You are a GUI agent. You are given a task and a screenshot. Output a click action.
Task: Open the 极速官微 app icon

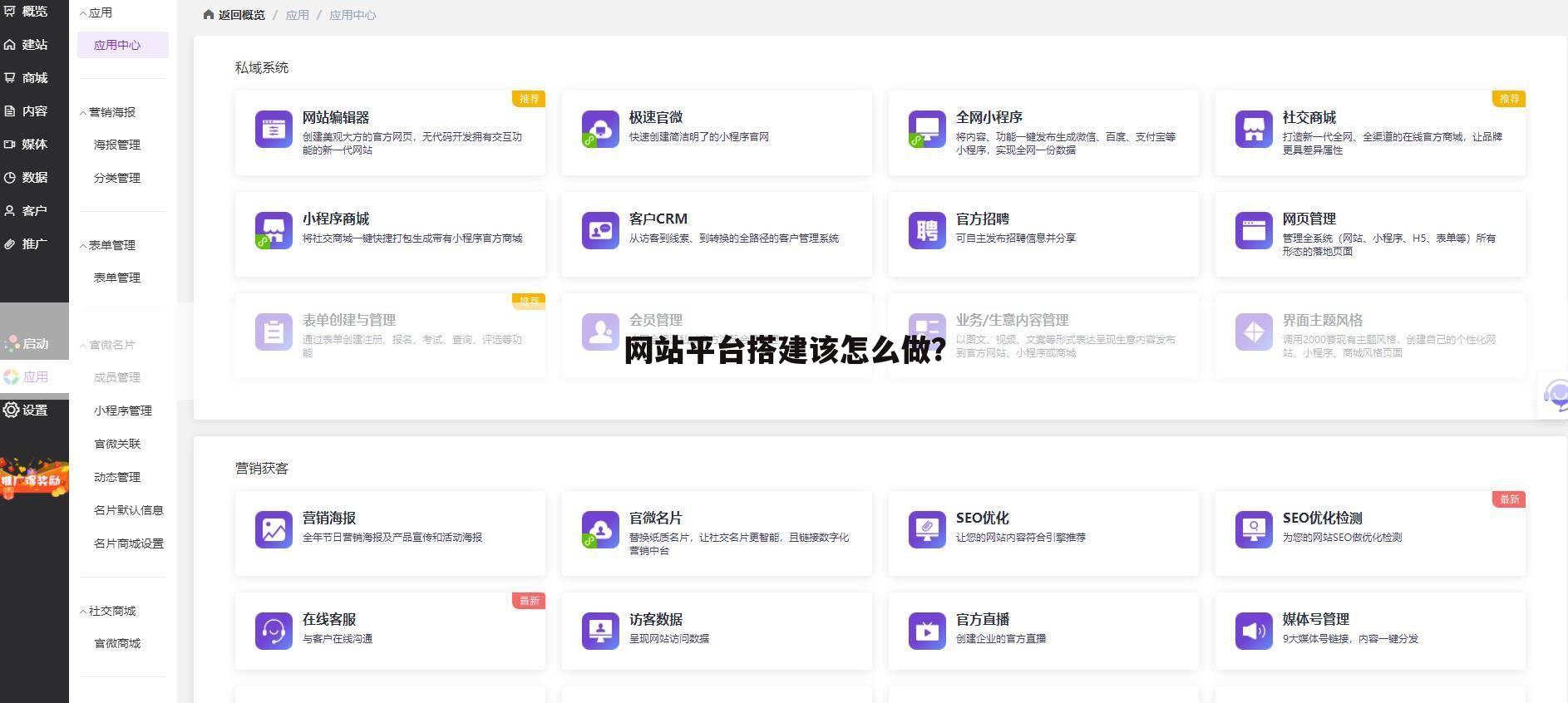[600, 130]
